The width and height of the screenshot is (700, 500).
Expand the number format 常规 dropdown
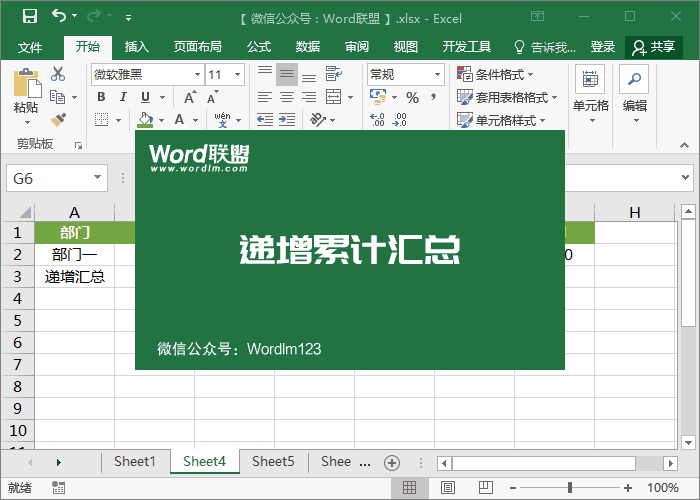(x=437, y=75)
